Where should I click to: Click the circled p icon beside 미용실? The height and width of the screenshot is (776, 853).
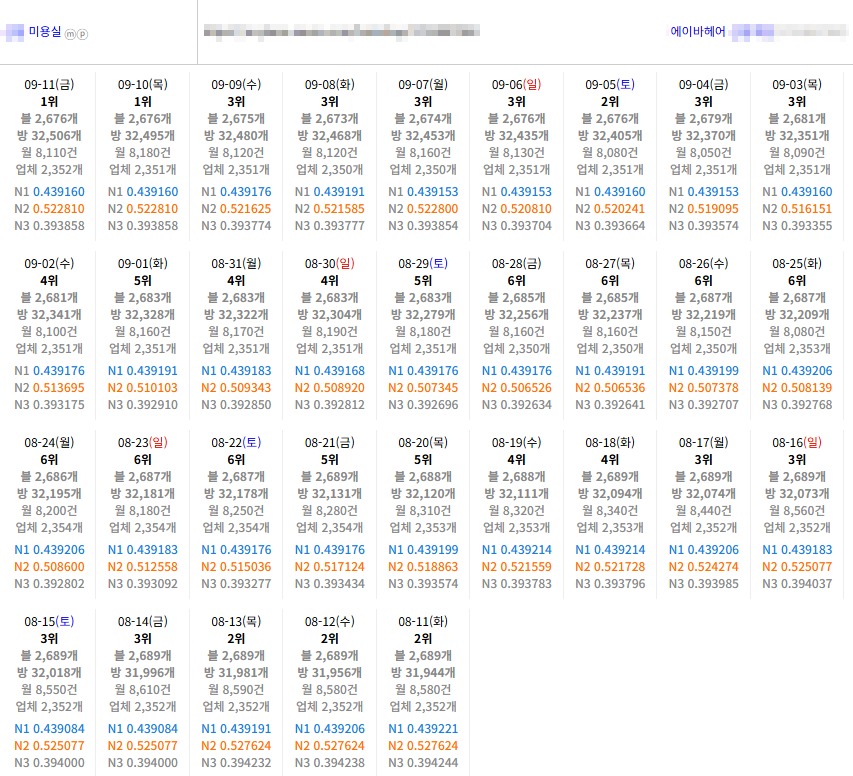(82, 34)
